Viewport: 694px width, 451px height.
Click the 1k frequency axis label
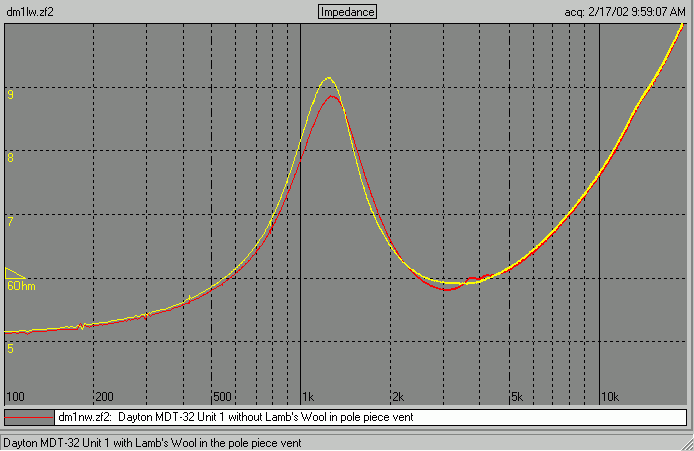point(308,397)
